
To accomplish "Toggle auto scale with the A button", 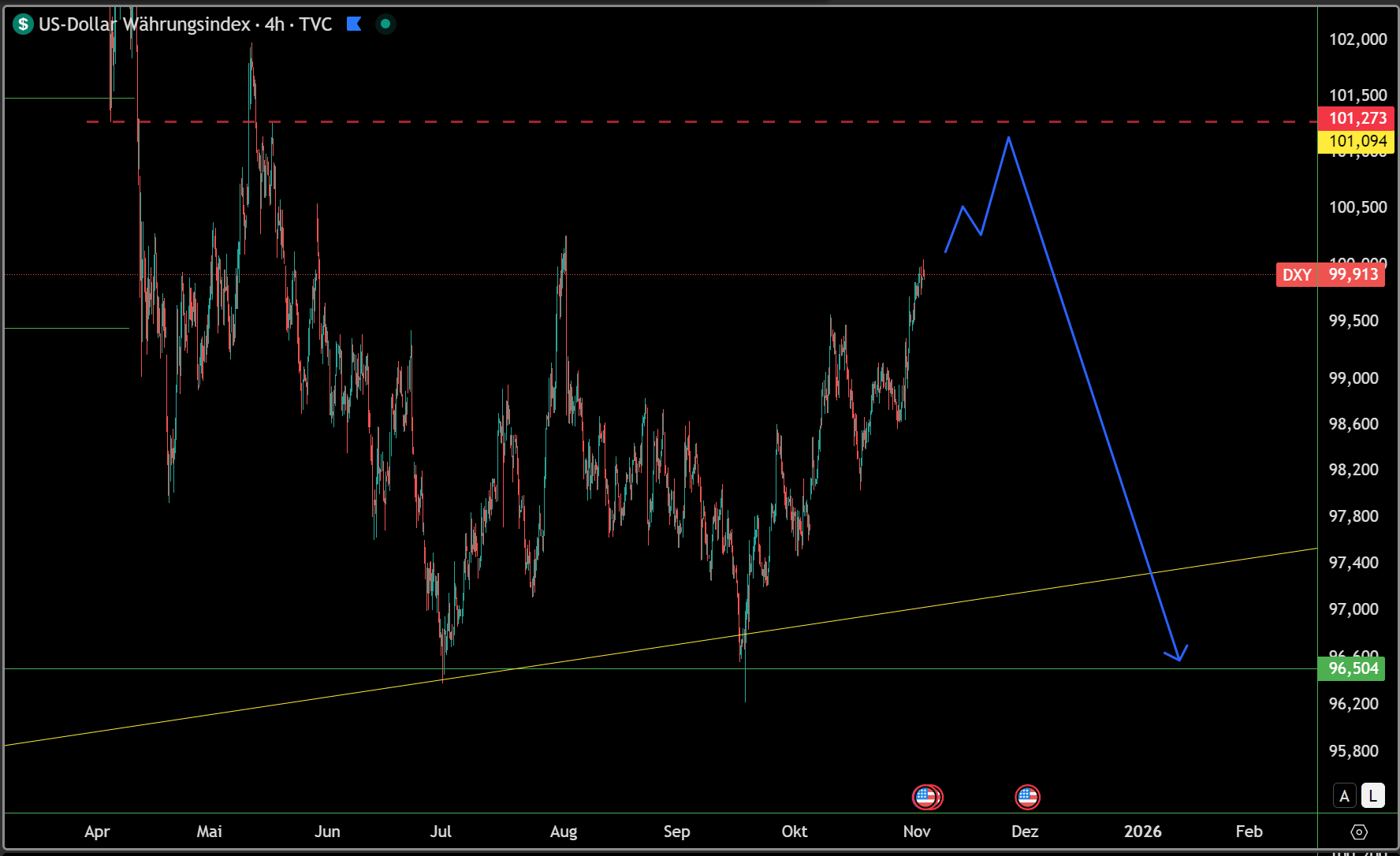I will pos(1344,796).
